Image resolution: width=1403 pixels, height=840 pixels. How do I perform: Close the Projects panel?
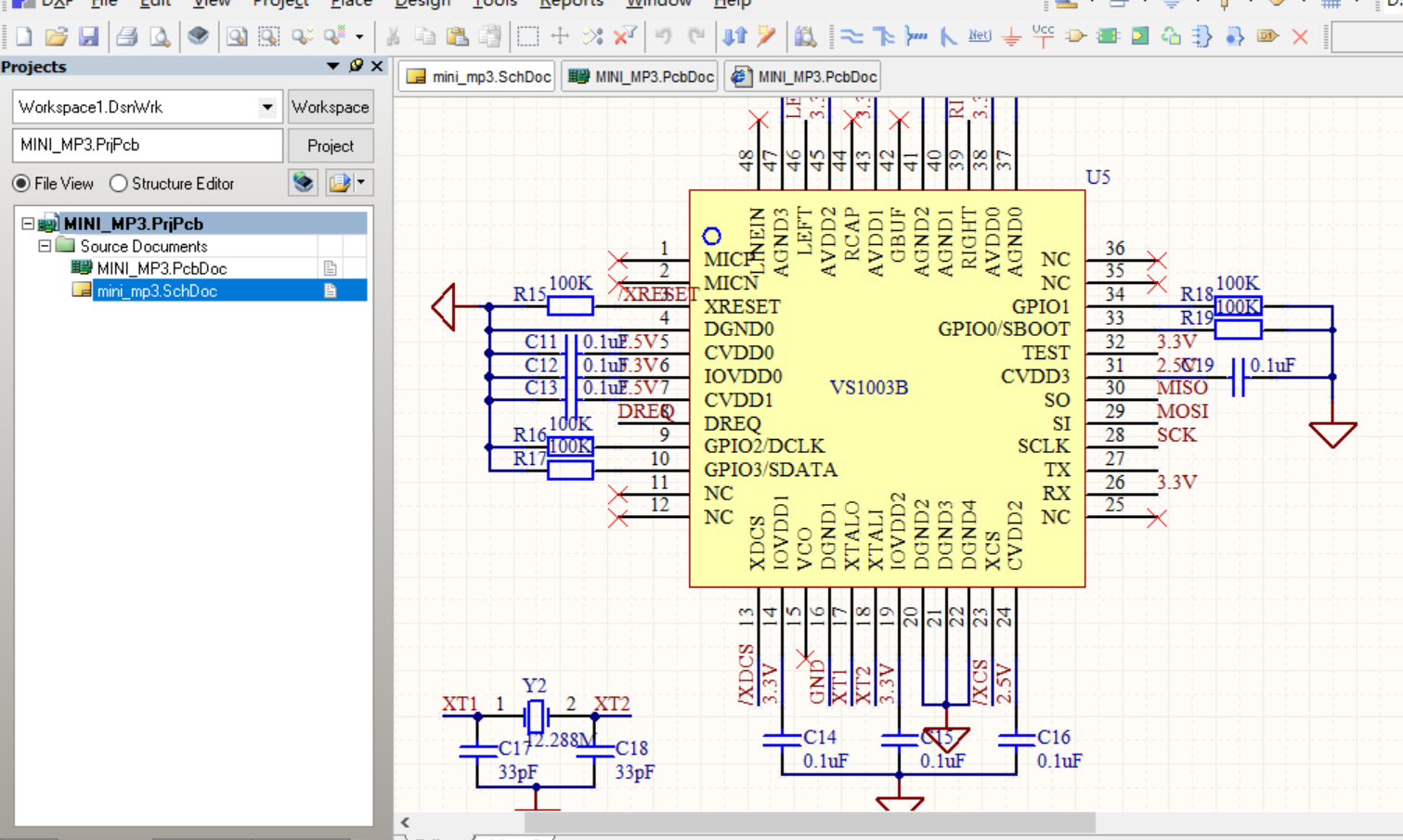pos(376,66)
